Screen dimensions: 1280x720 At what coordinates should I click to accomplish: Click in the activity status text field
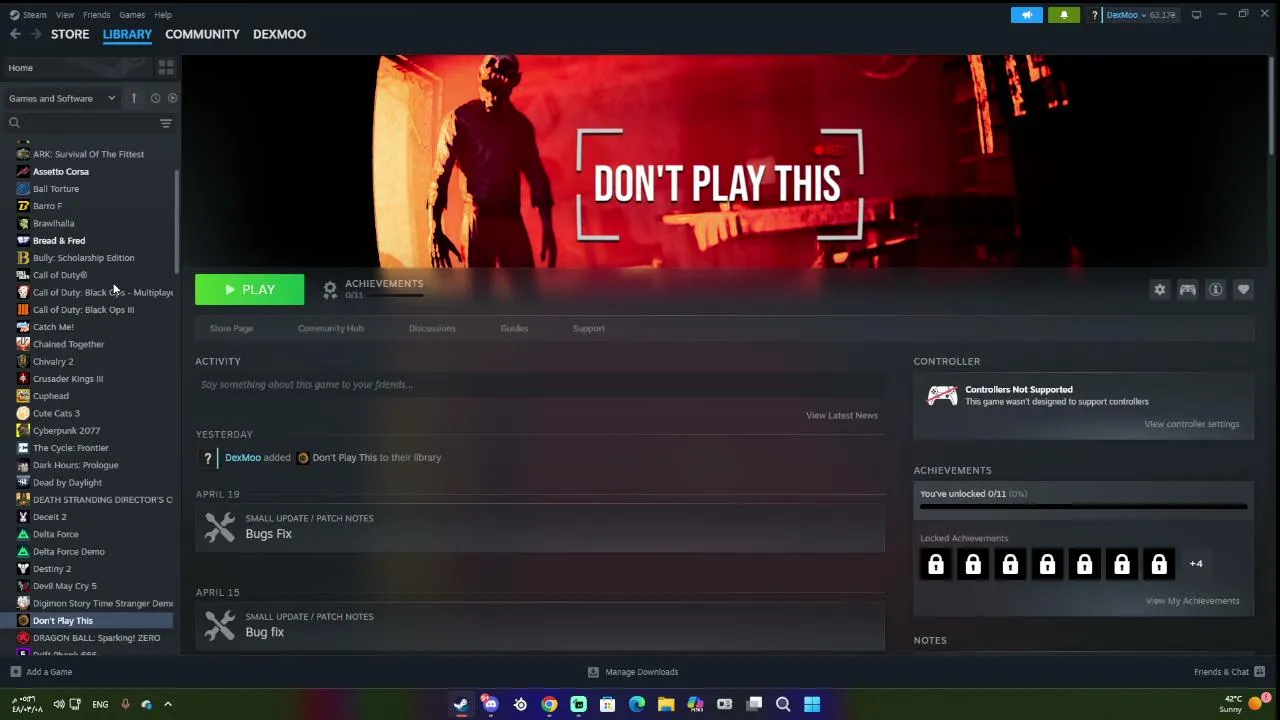point(540,384)
